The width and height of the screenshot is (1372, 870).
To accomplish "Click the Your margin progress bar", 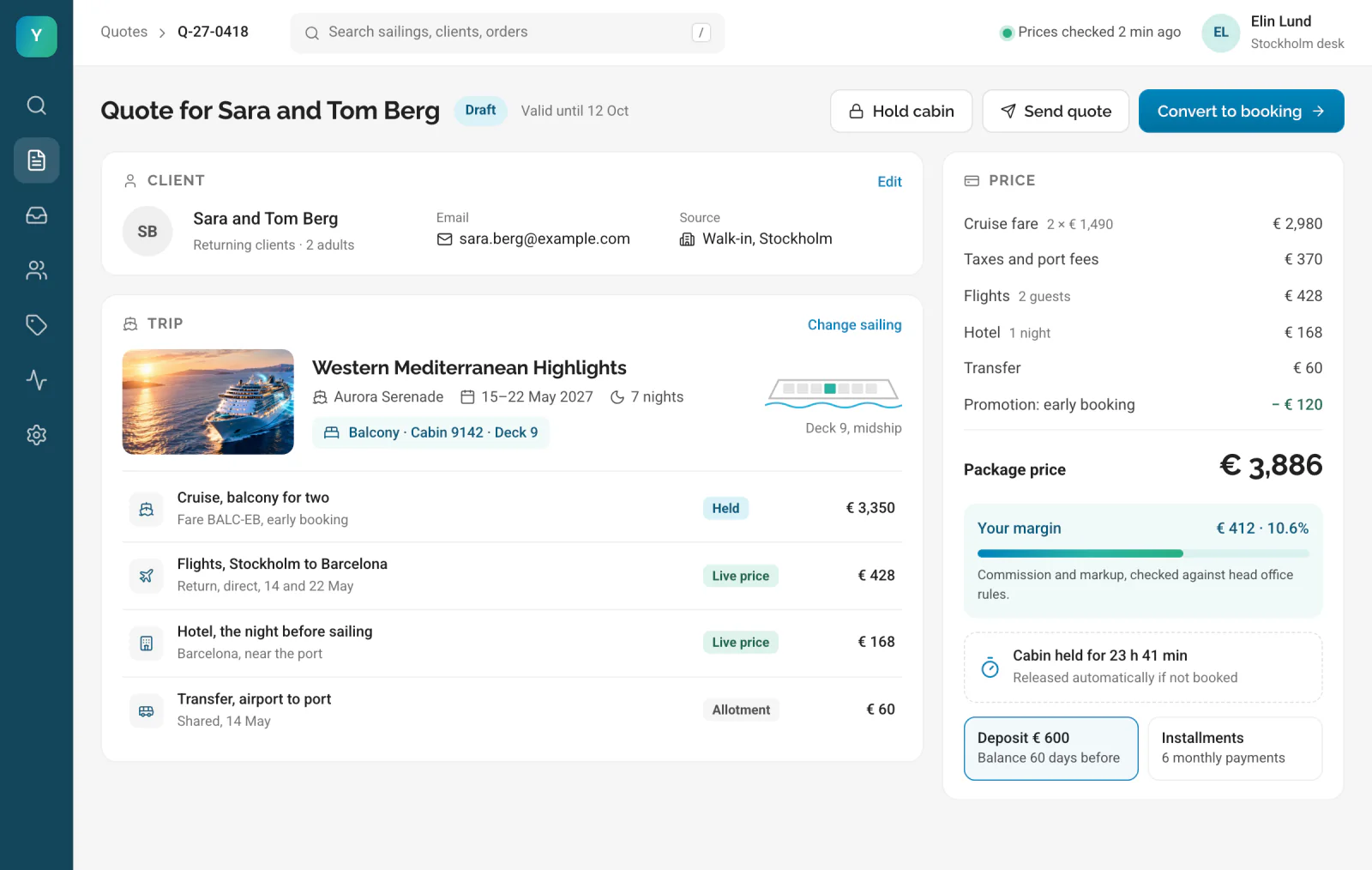I will pyautogui.click(x=1143, y=553).
